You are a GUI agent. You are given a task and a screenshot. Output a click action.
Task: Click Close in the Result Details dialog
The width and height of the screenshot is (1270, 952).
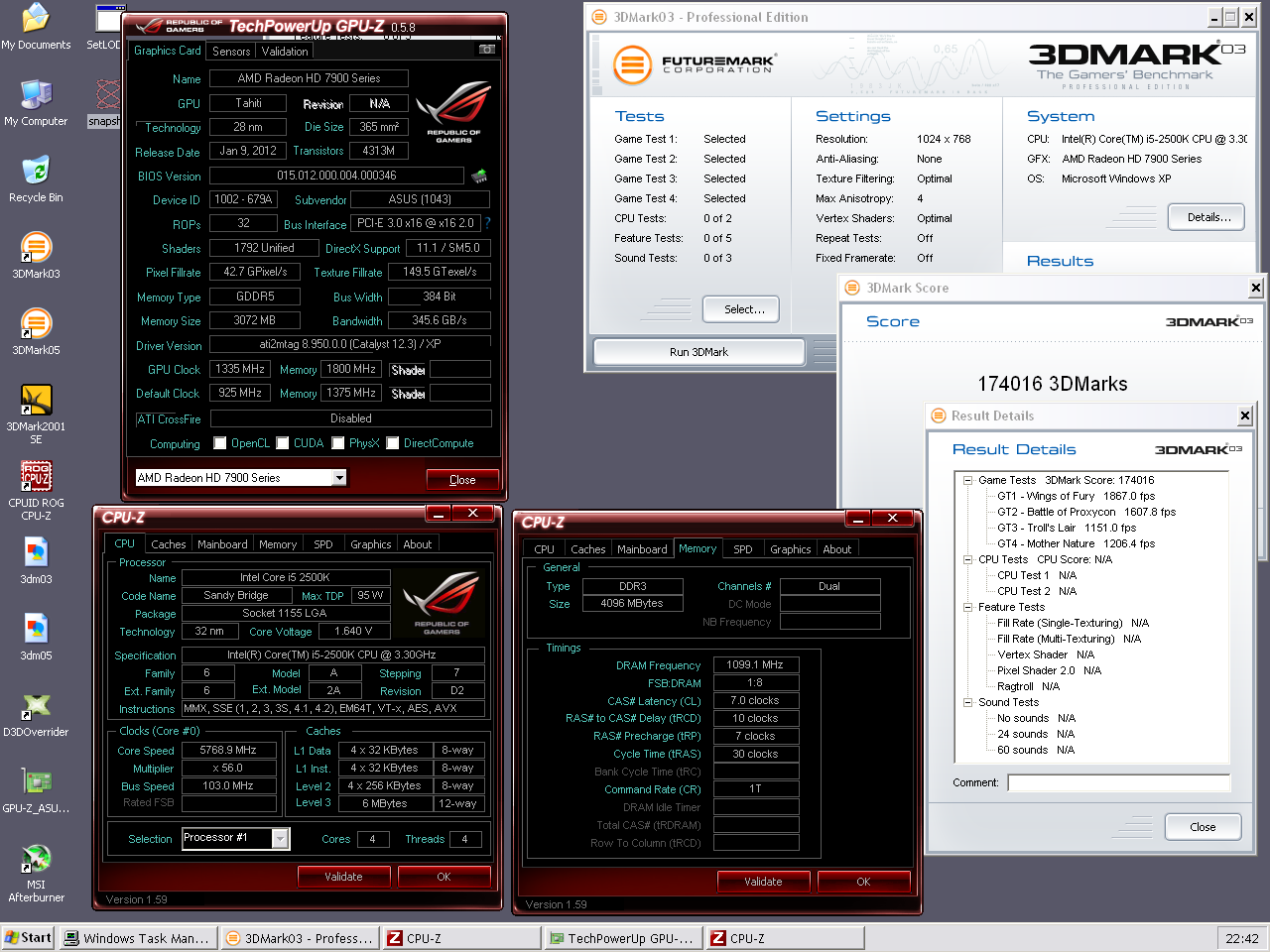click(x=1203, y=827)
